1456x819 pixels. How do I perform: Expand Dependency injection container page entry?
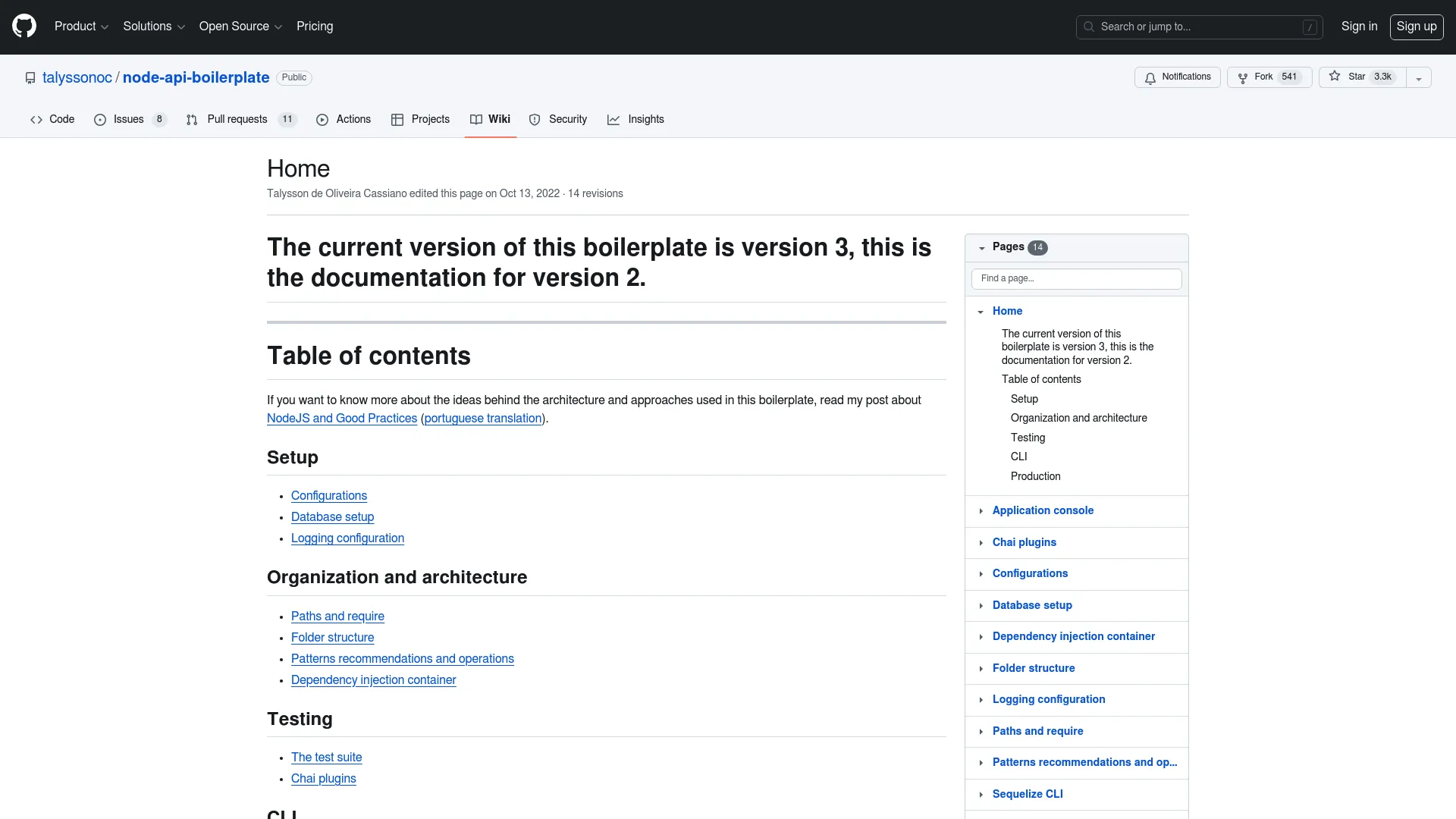click(981, 637)
